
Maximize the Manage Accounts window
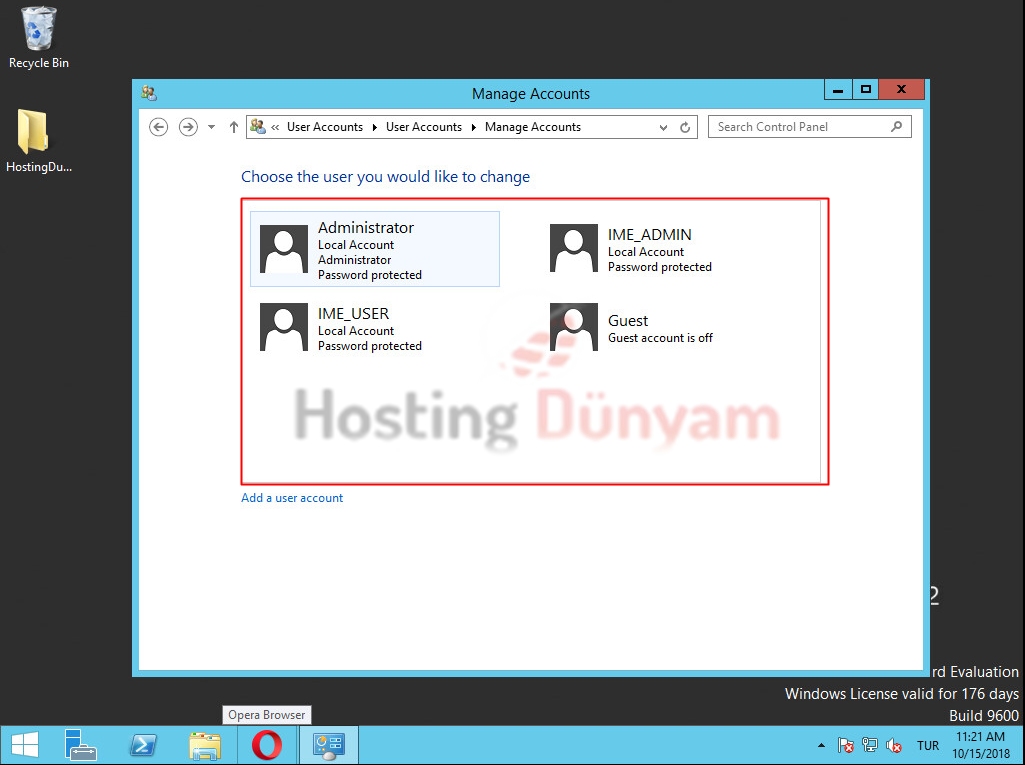pyautogui.click(x=865, y=90)
